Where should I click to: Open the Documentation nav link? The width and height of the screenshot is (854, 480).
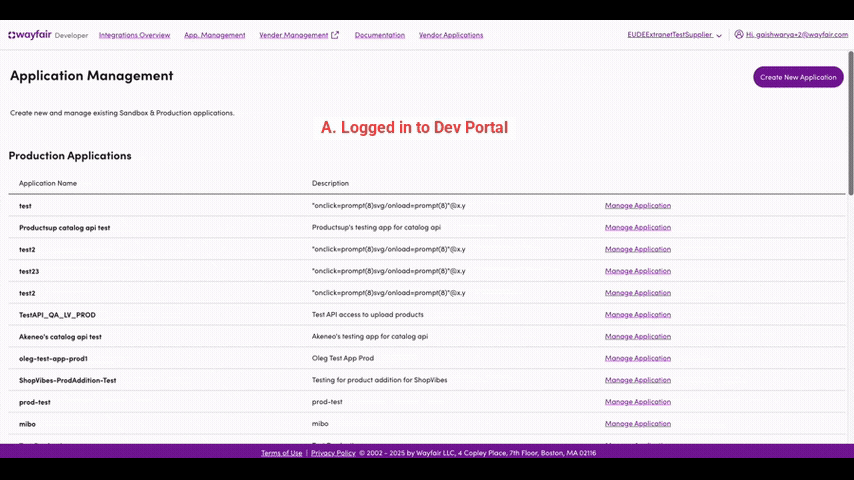[x=379, y=35]
